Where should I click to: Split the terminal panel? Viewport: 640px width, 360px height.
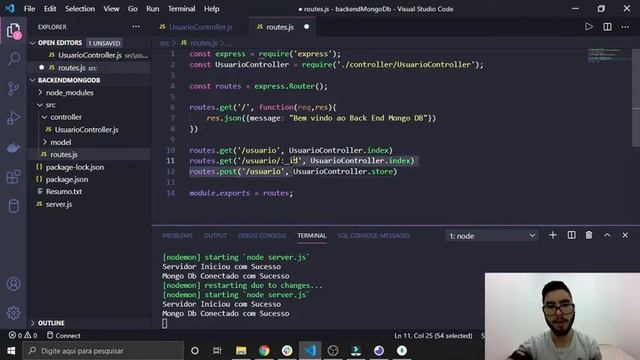pos(571,235)
